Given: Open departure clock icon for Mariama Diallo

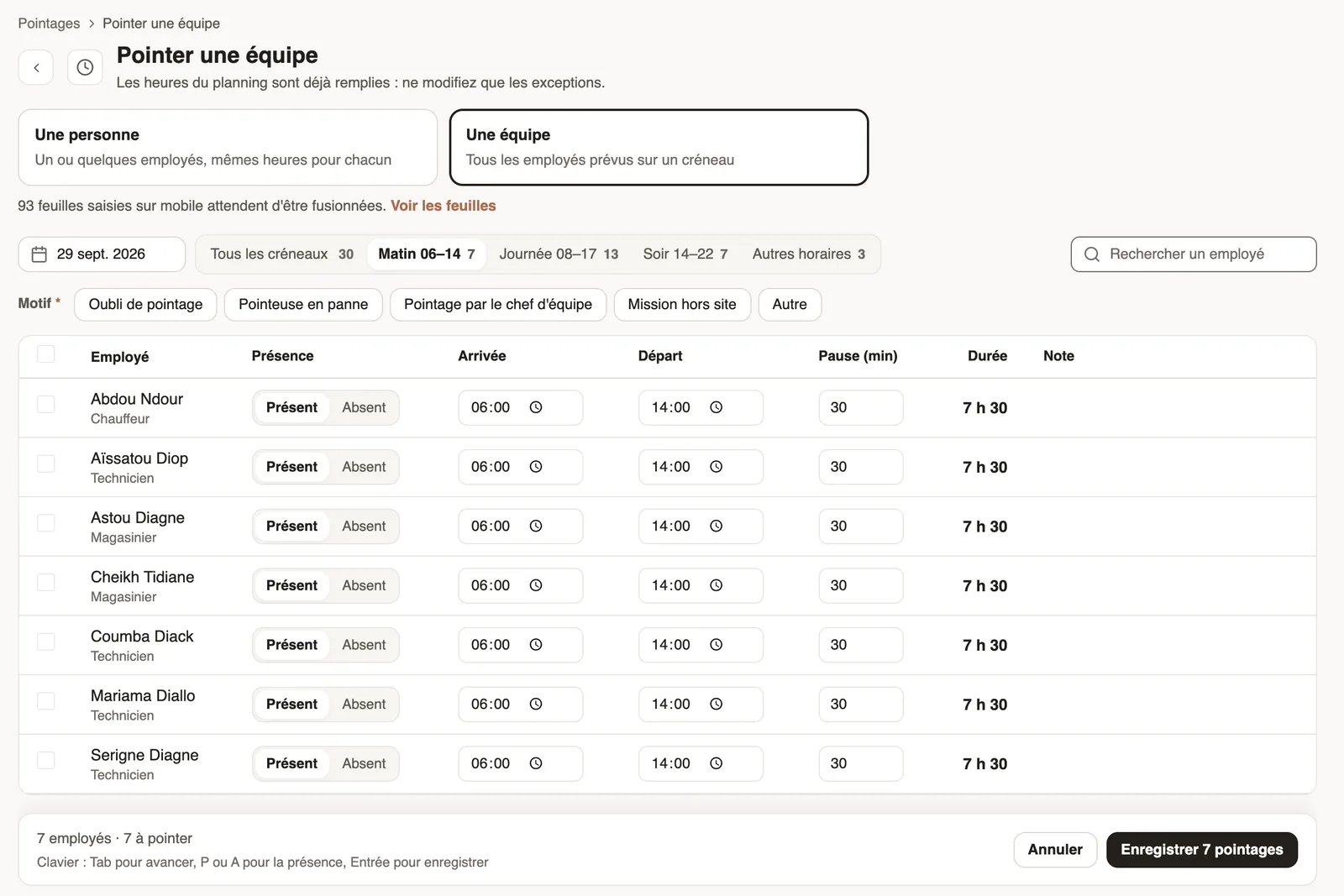Looking at the screenshot, I should (717, 705).
